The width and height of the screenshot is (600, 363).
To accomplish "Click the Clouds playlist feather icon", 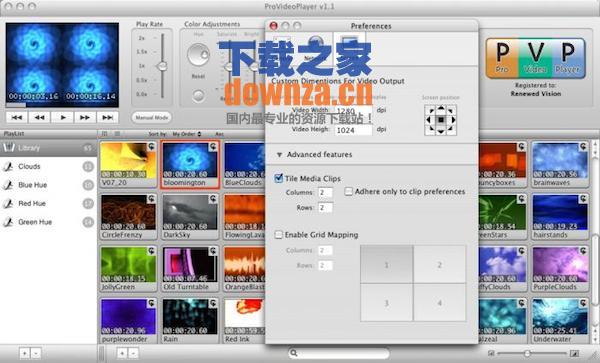I will tap(8, 166).
